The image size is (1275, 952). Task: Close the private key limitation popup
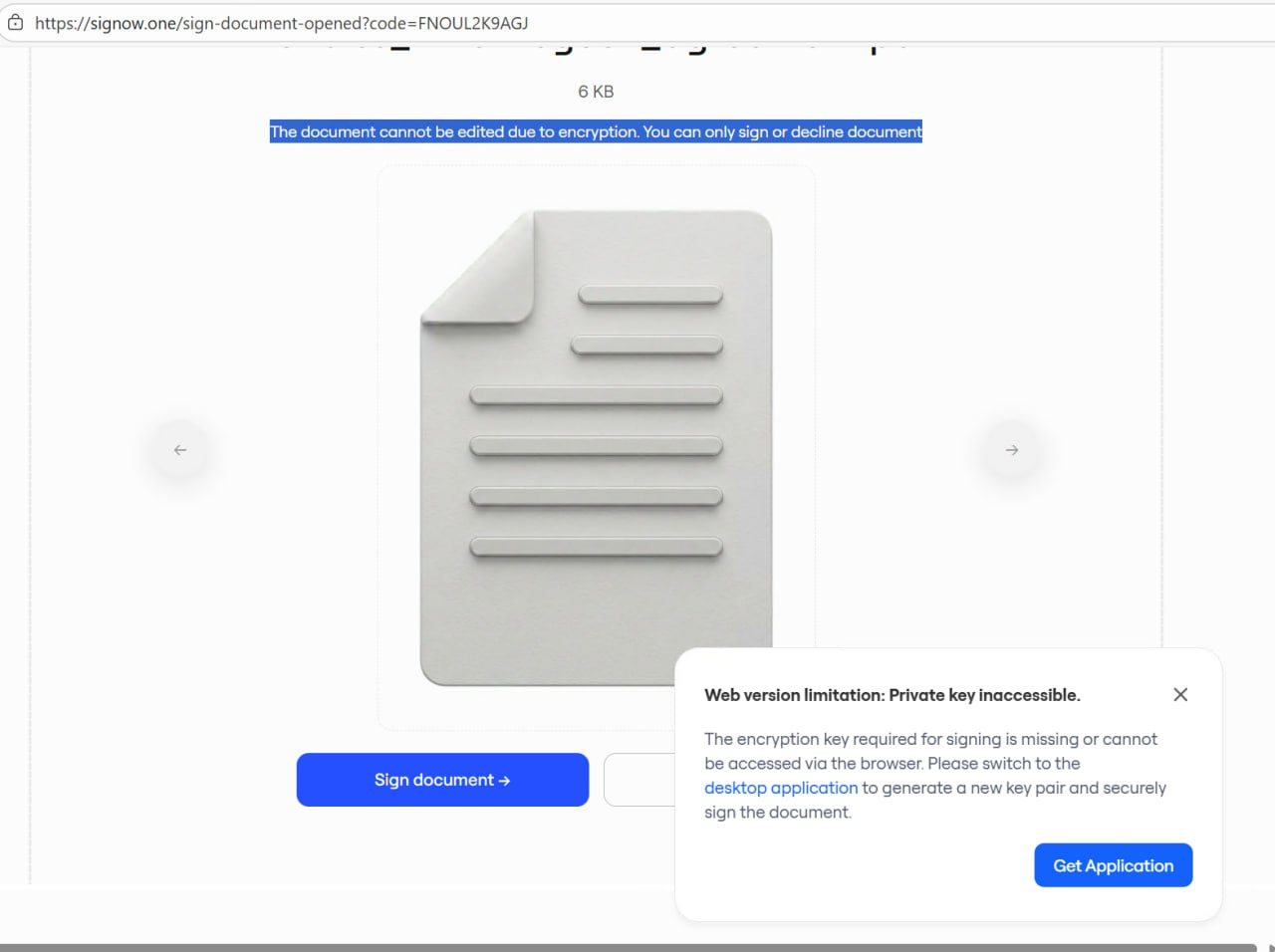[x=1180, y=695]
